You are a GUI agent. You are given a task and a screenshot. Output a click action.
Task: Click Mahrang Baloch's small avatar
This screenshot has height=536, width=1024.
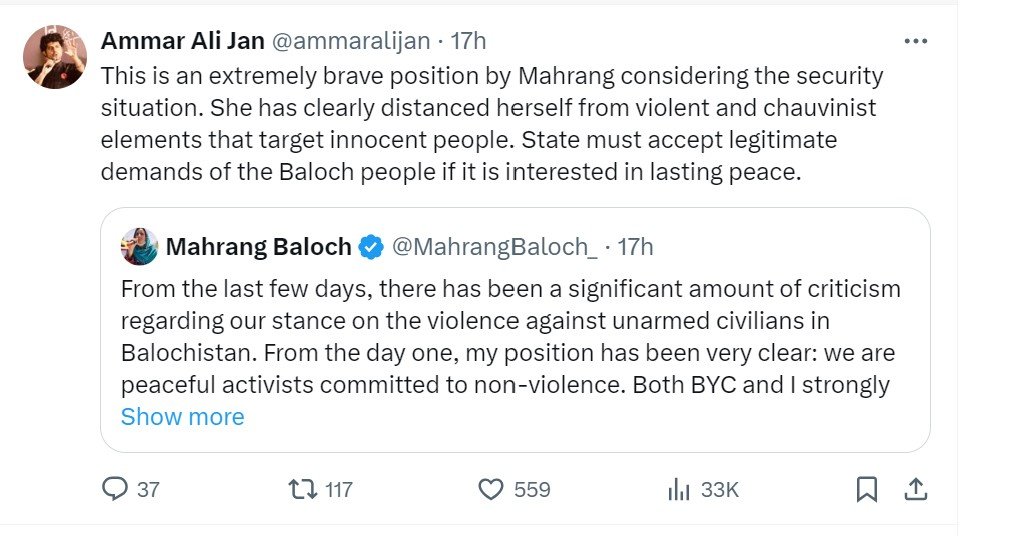pos(140,246)
